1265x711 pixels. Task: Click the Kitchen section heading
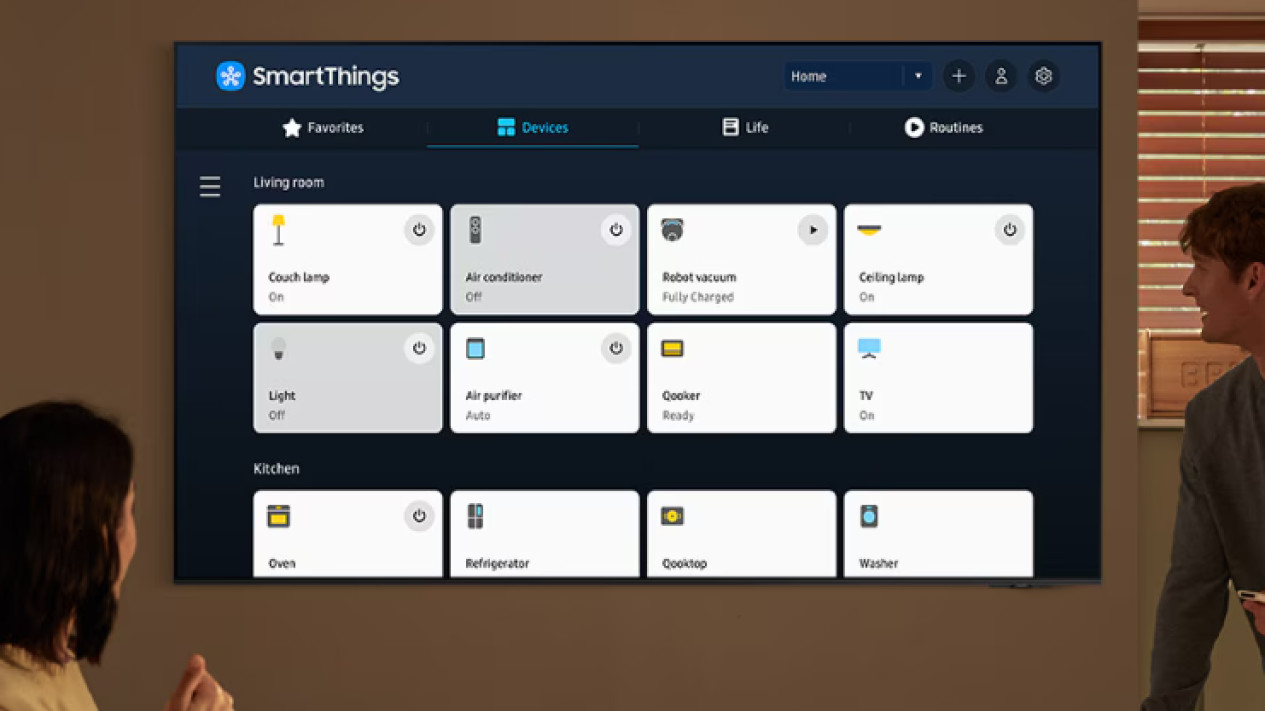[x=276, y=468]
